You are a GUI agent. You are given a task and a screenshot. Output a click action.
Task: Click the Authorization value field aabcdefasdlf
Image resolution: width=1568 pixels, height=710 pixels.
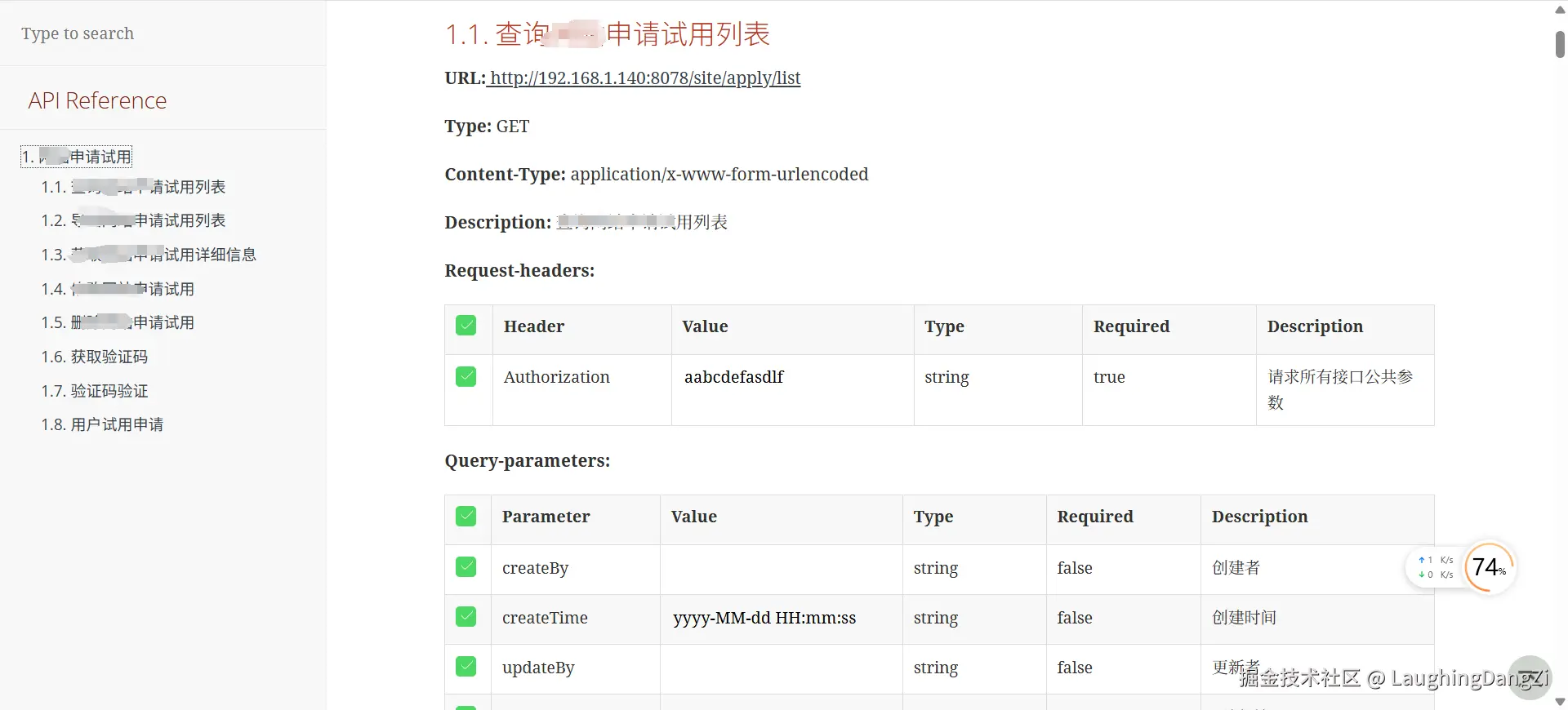(733, 377)
